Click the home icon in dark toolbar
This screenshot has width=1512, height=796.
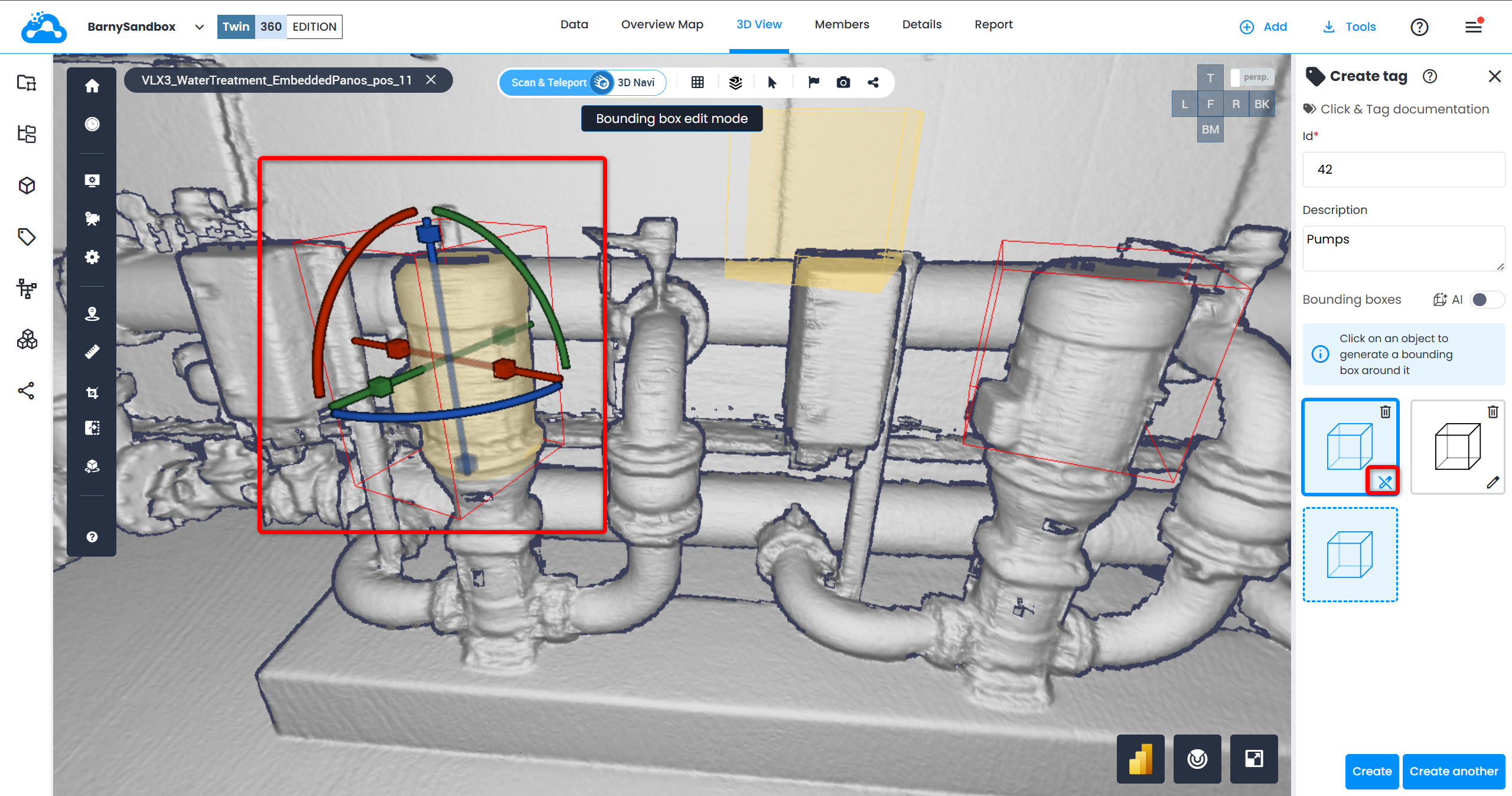click(92, 86)
